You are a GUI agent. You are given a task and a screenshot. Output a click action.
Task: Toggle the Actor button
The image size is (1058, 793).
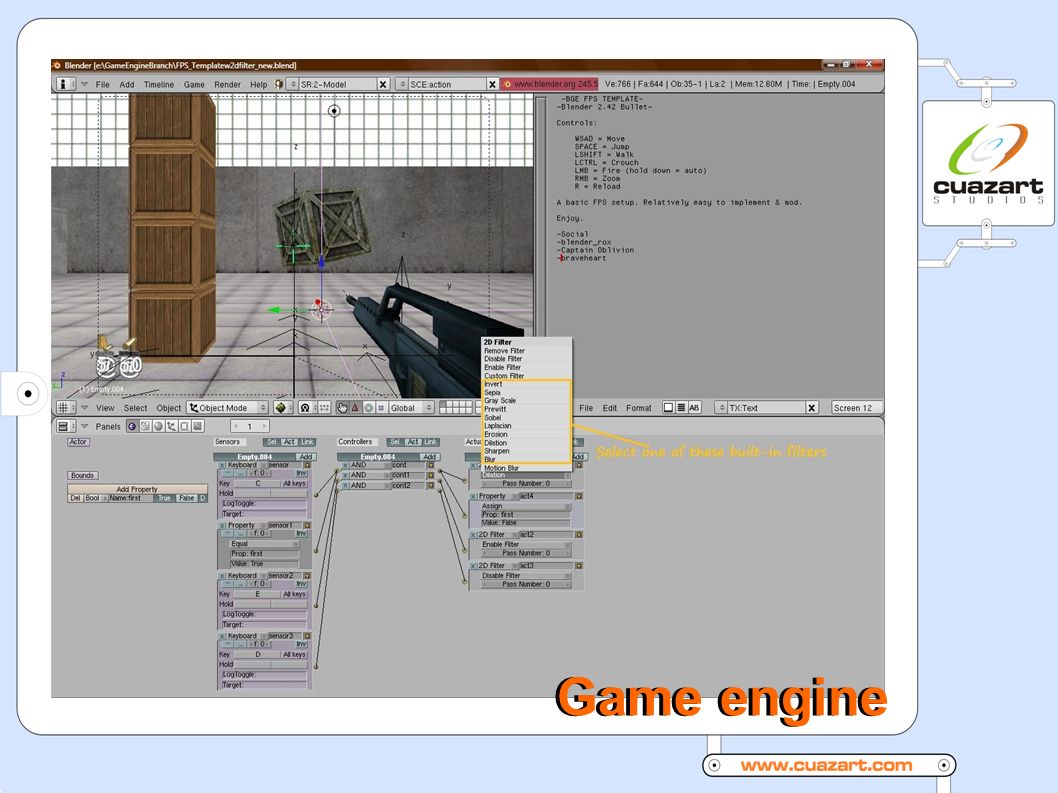point(78,442)
